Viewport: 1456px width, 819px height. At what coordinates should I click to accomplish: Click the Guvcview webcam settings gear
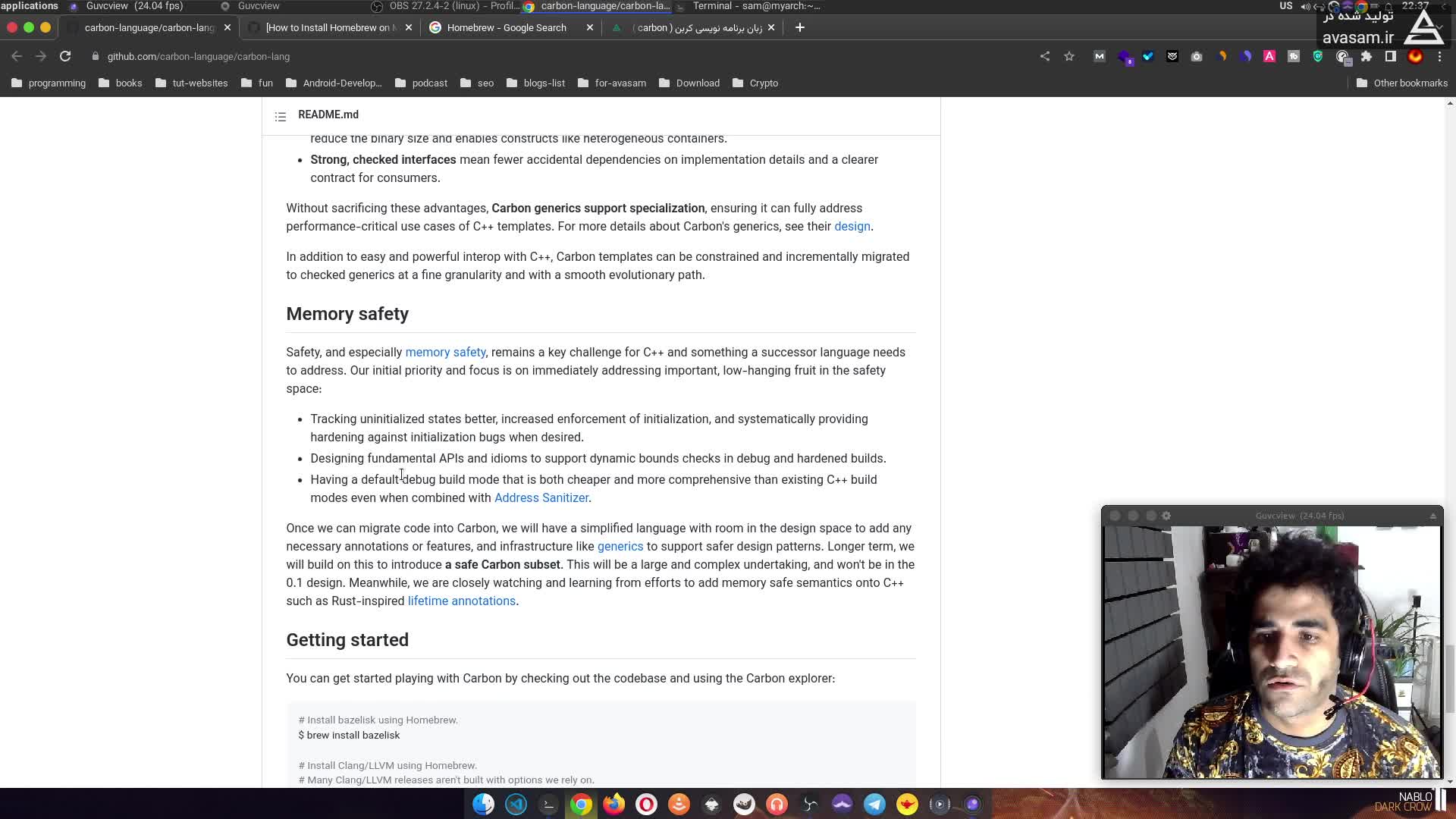click(1166, 516)
